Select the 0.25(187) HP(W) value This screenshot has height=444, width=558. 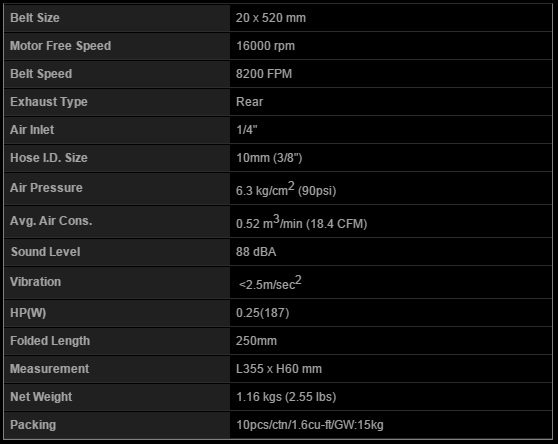[x=263, y=313]
